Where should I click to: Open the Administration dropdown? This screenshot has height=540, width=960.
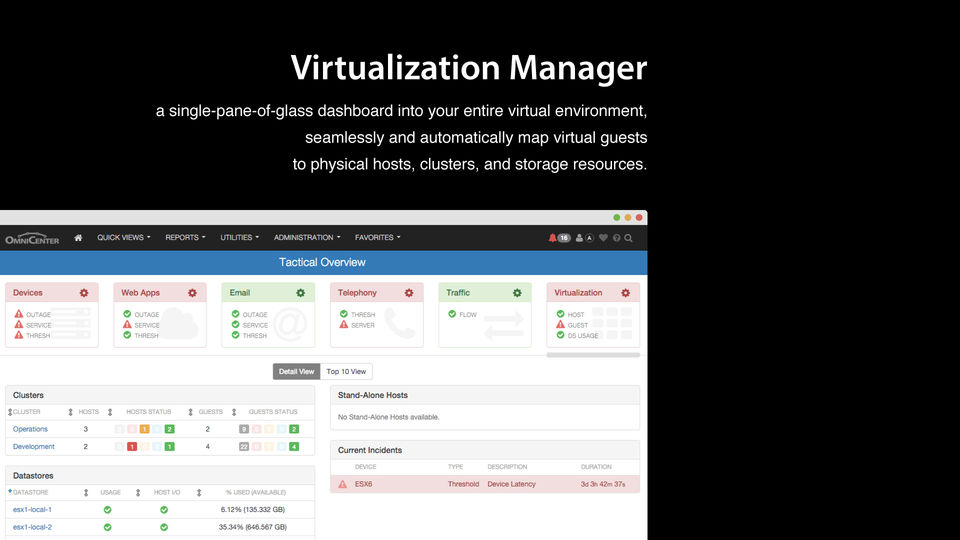(307, 238)
